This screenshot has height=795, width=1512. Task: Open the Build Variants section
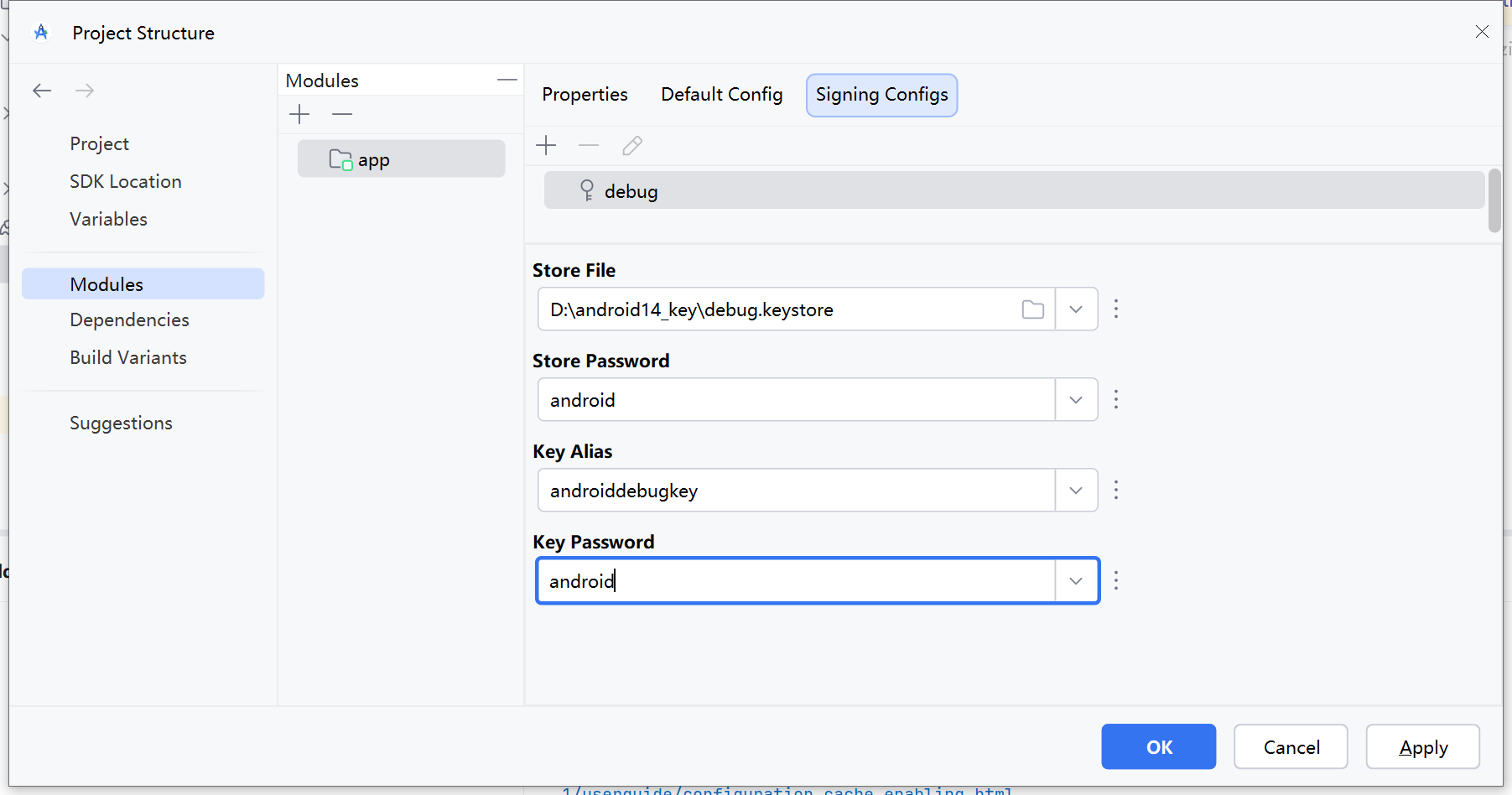coord(128,358)
